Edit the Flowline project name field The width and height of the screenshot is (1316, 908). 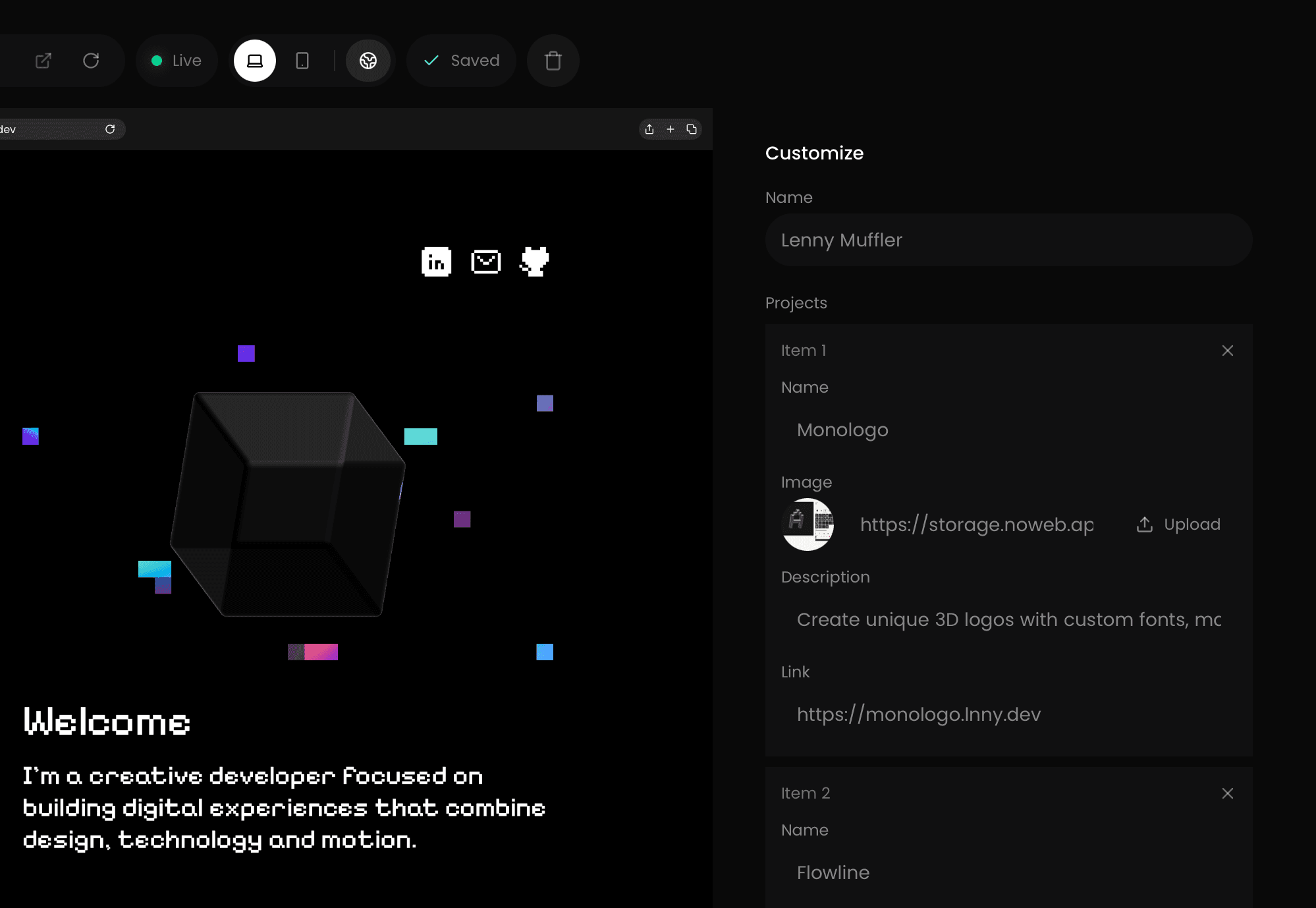click(1008, 872)
